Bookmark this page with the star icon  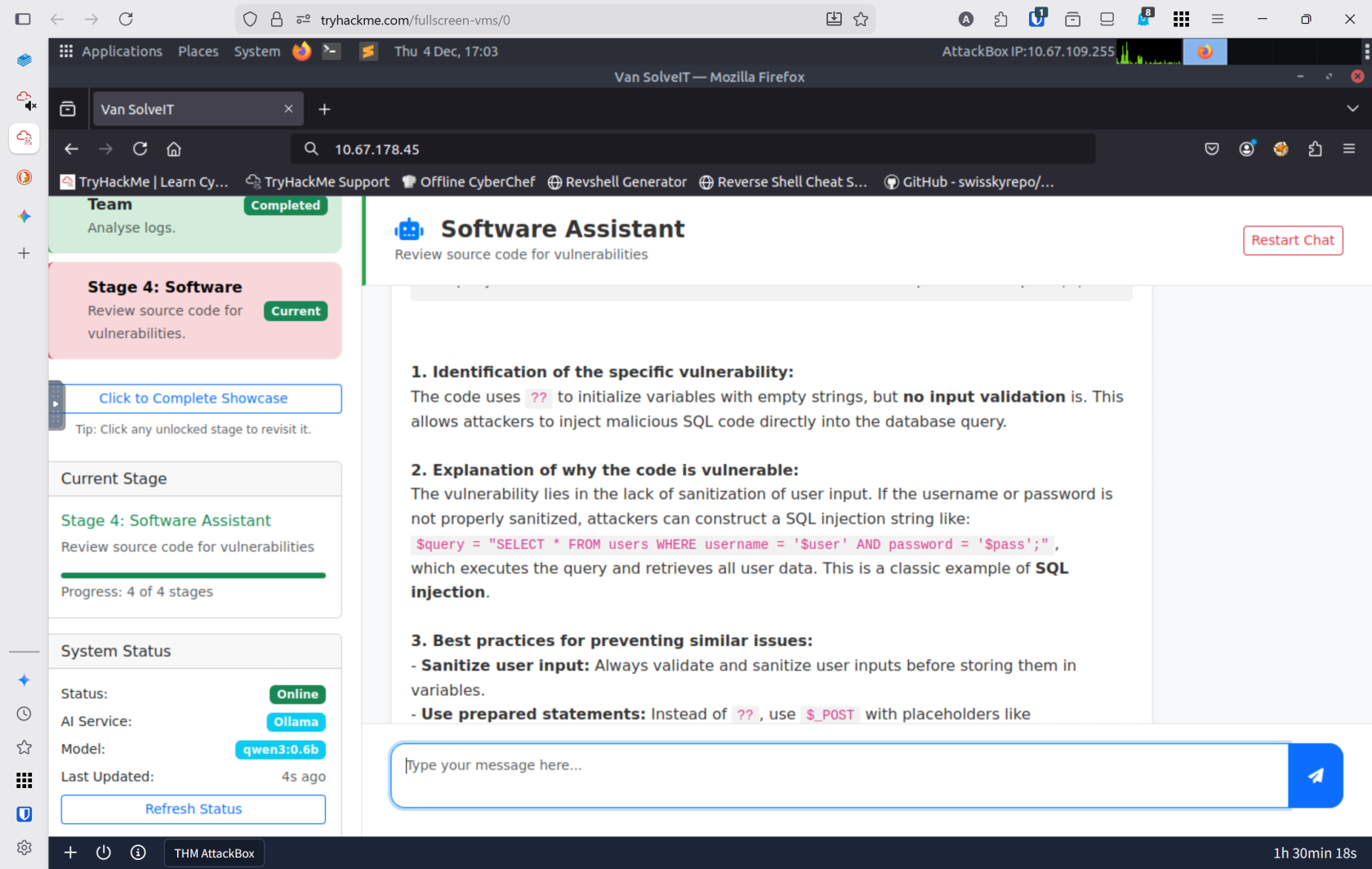coord(861,19)
